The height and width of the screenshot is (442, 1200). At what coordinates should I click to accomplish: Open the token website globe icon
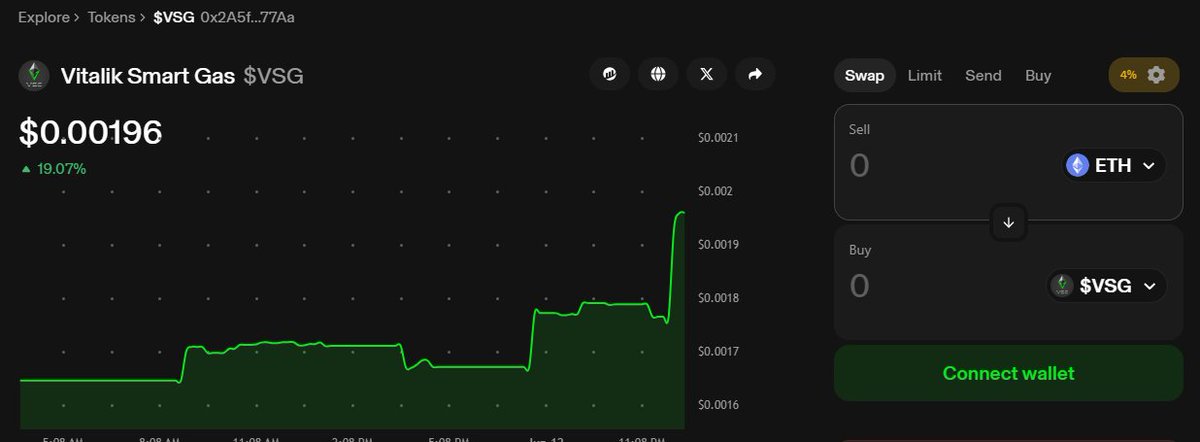tap(658, 74)
